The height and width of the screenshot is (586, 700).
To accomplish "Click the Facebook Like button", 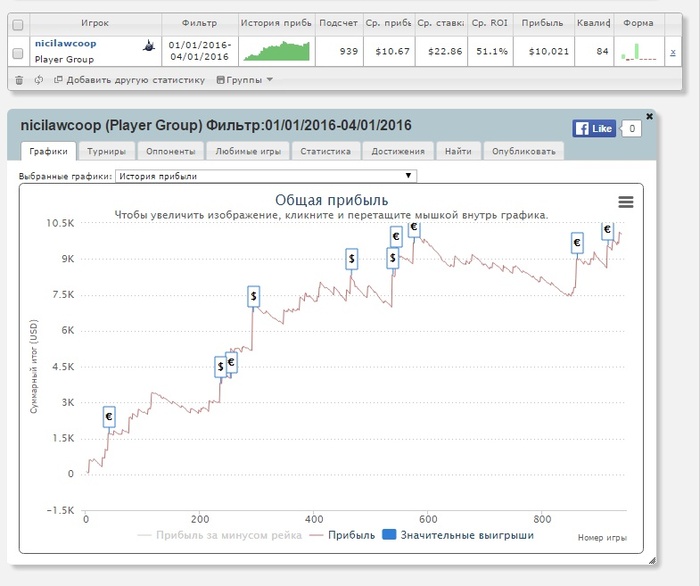I will [x=594, y=129].
